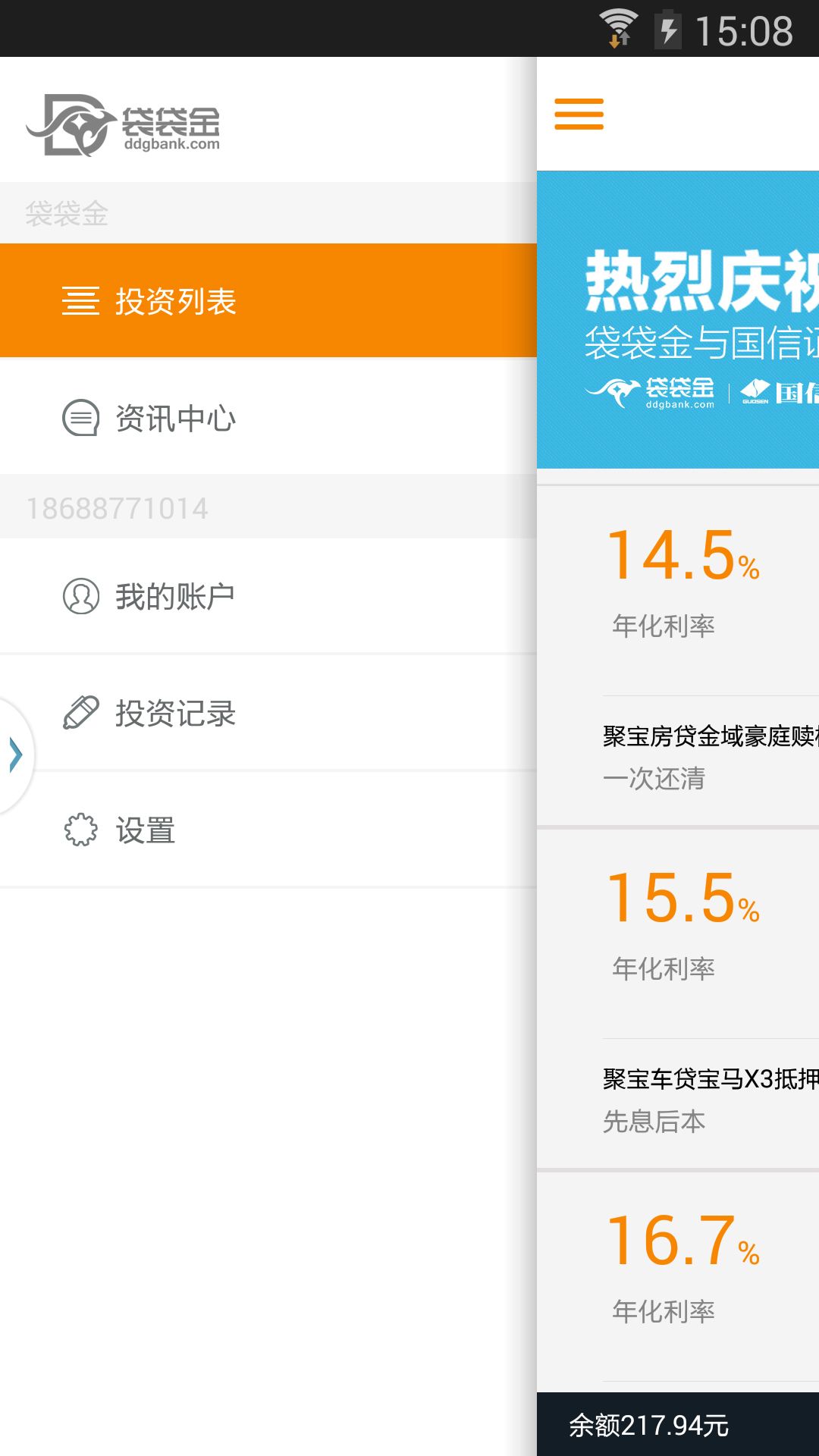Open the 聚宝房贷金域豪庭 investment title

pos(711,736)
